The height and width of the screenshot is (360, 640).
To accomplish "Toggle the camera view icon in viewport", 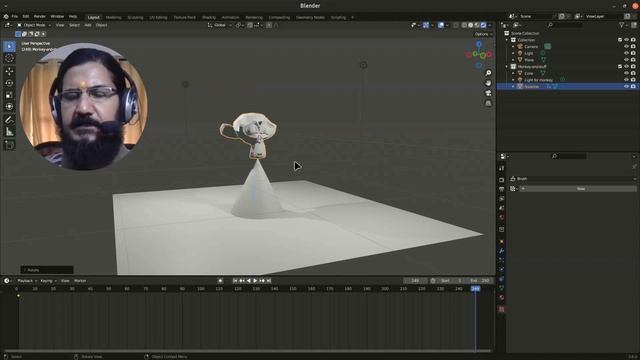I will click(488, 93).
